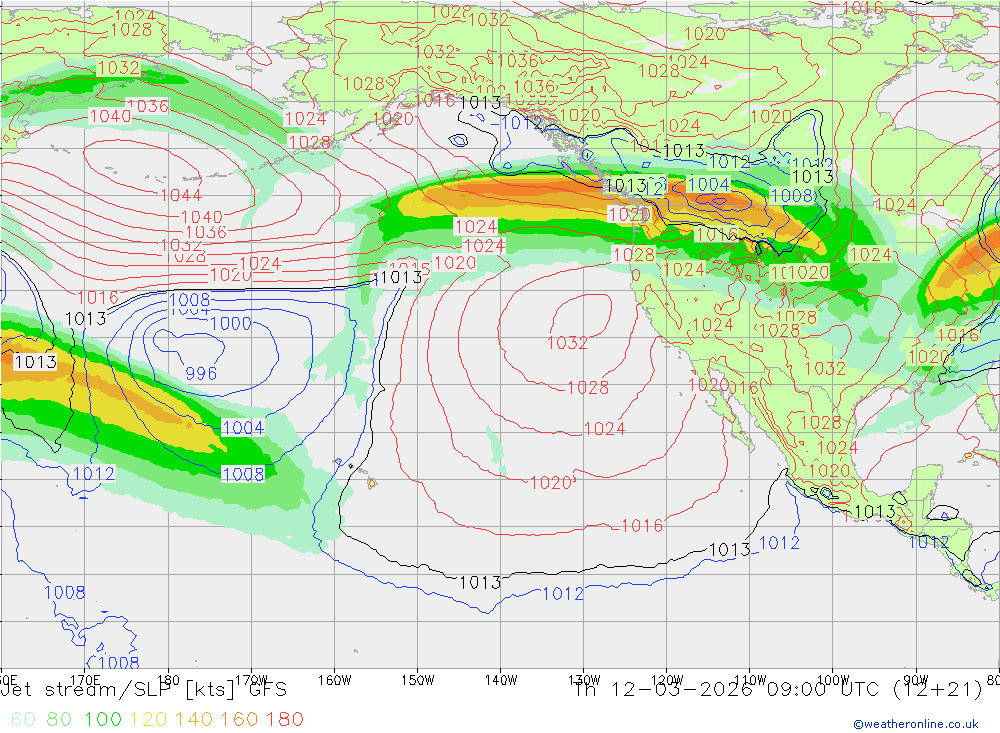
Task: Click the 160W longitude axis label
Action: click(334, 679)
